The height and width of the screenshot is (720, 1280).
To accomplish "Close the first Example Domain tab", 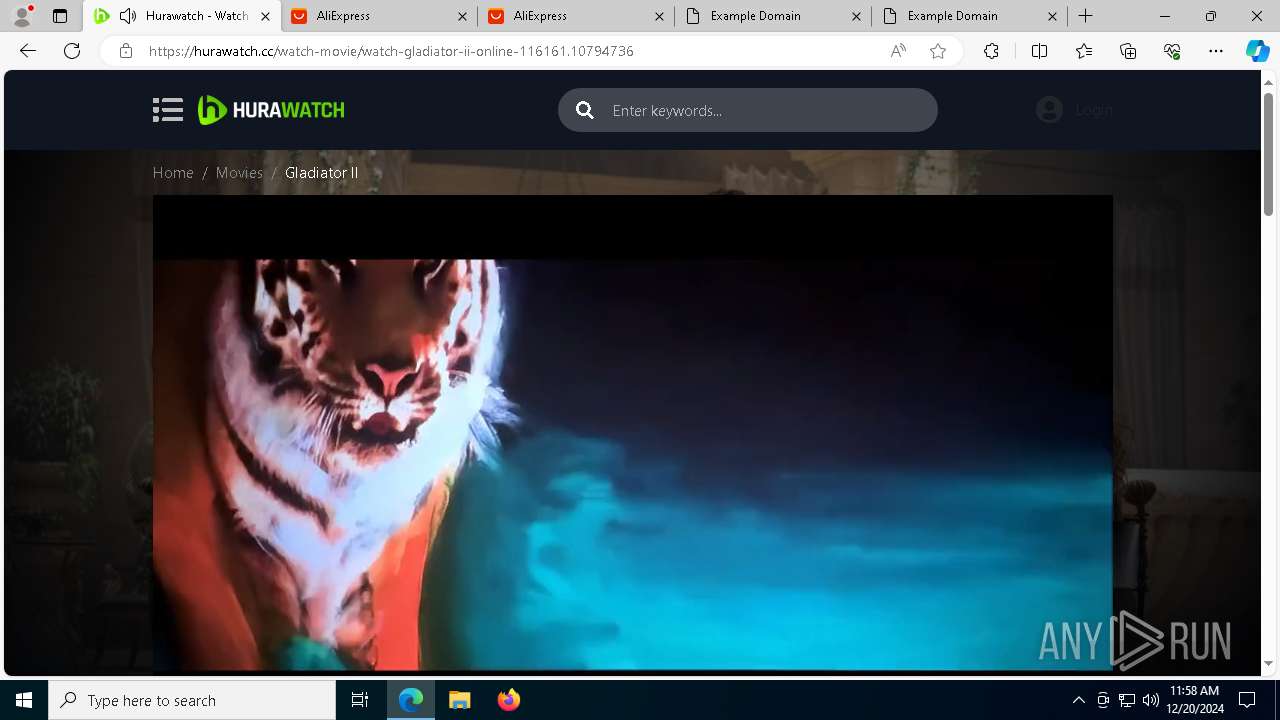I will tap(856, 16).
